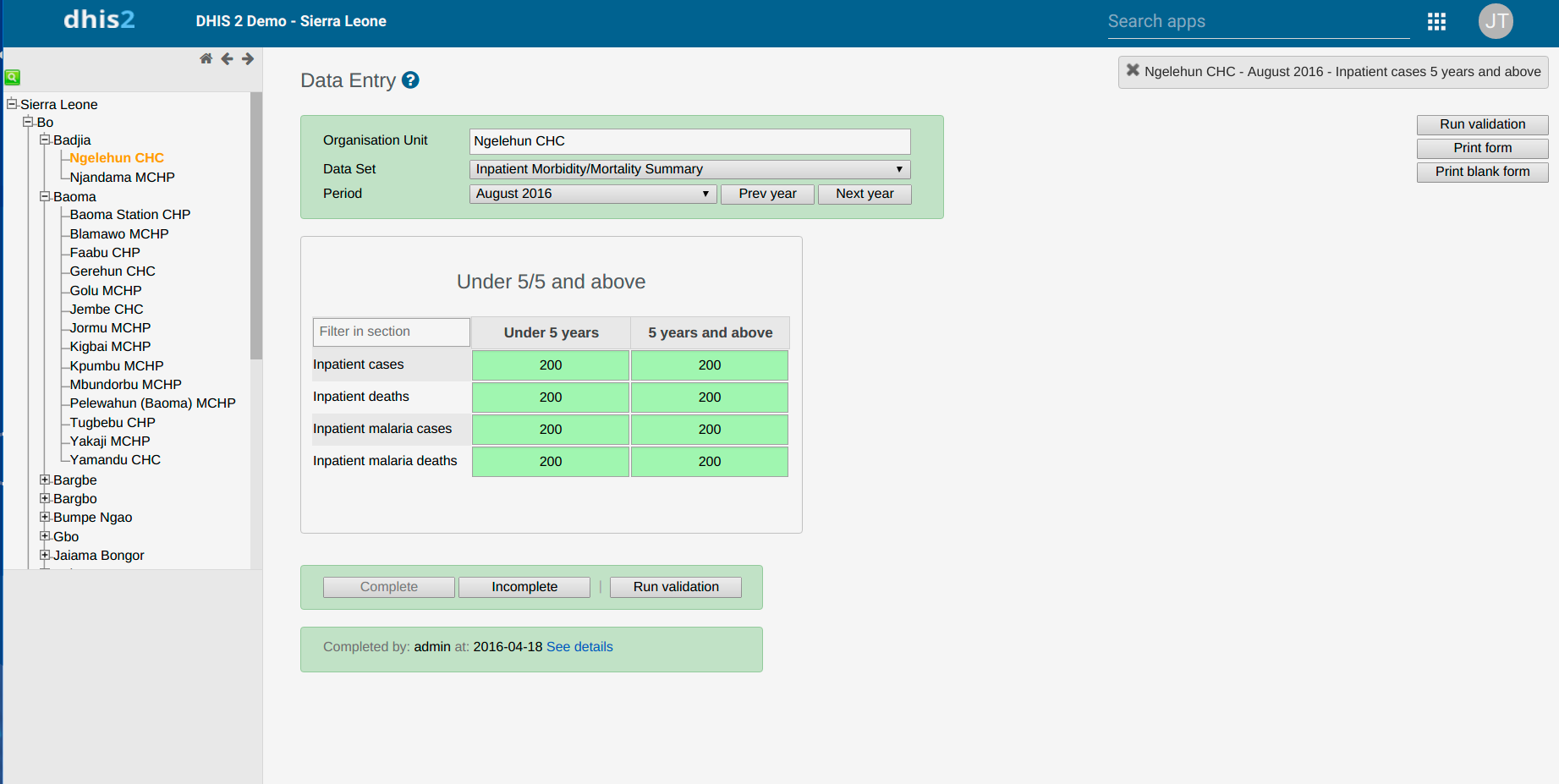Image resolution: width=1559 pixels, height=784 pixels.
Task: Click the home icon above the tree
Action: [206, 58]
